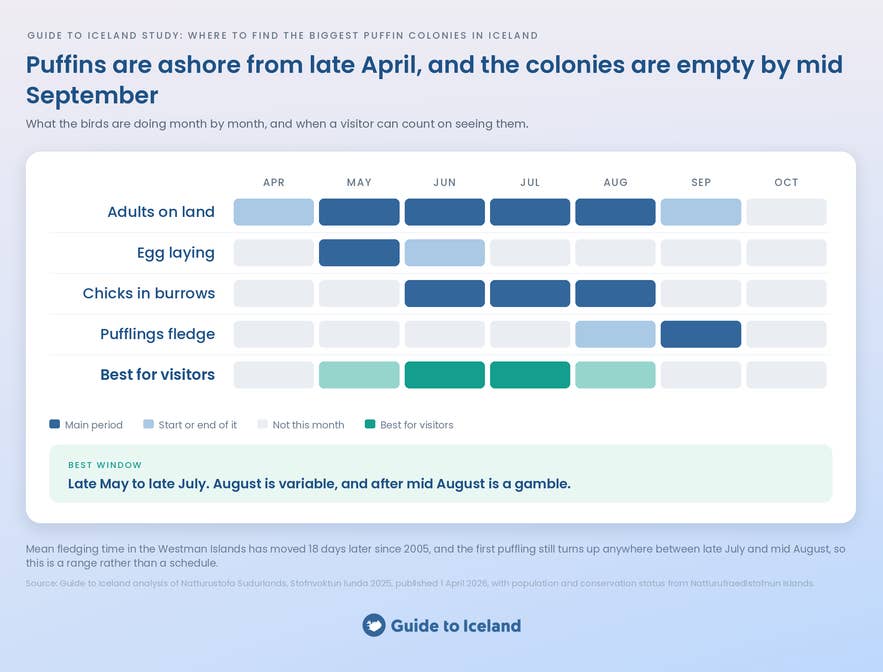The width and height of the screenshot is (883, 672).
Task: Select the Best for visitors June cell
Action: click(445, 375)
